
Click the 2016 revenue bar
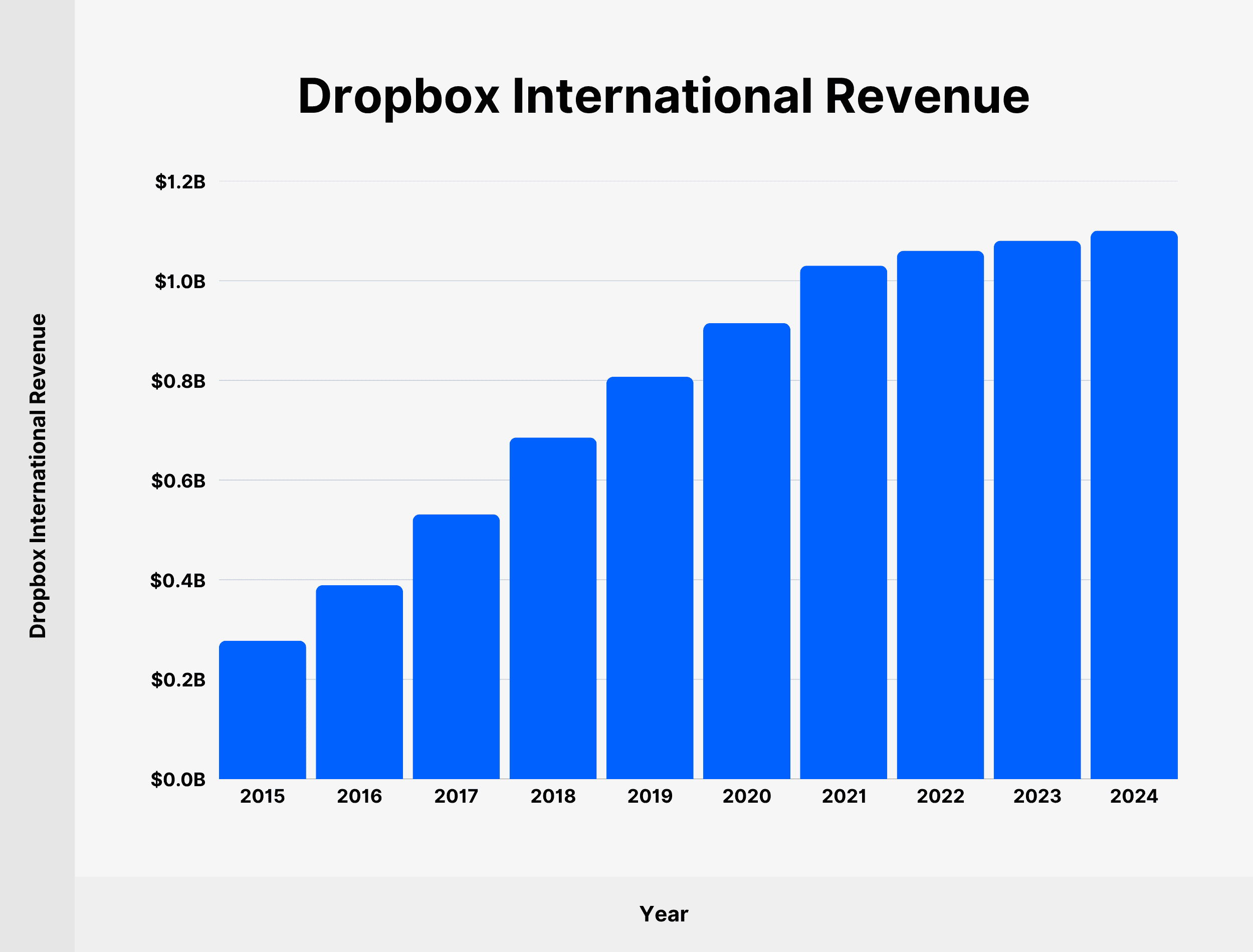(359, 682)
